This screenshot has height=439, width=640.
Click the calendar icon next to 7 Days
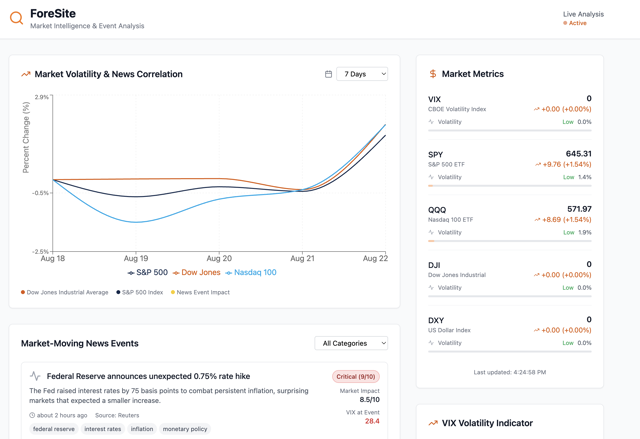tap(328, 74)
